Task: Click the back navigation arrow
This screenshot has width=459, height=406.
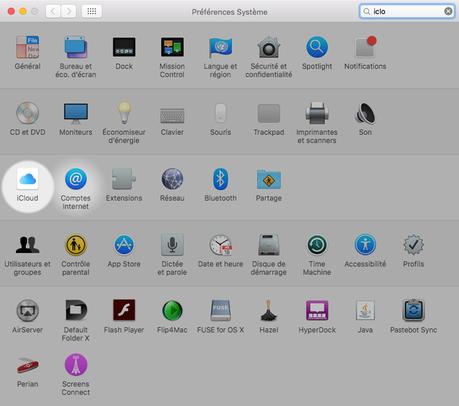Action: [x=53, y=11]
